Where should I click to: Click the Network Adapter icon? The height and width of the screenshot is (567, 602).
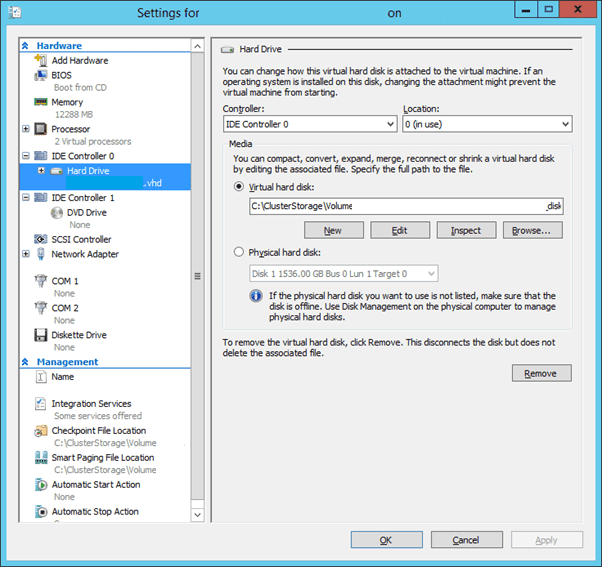(x=40, y=254)
